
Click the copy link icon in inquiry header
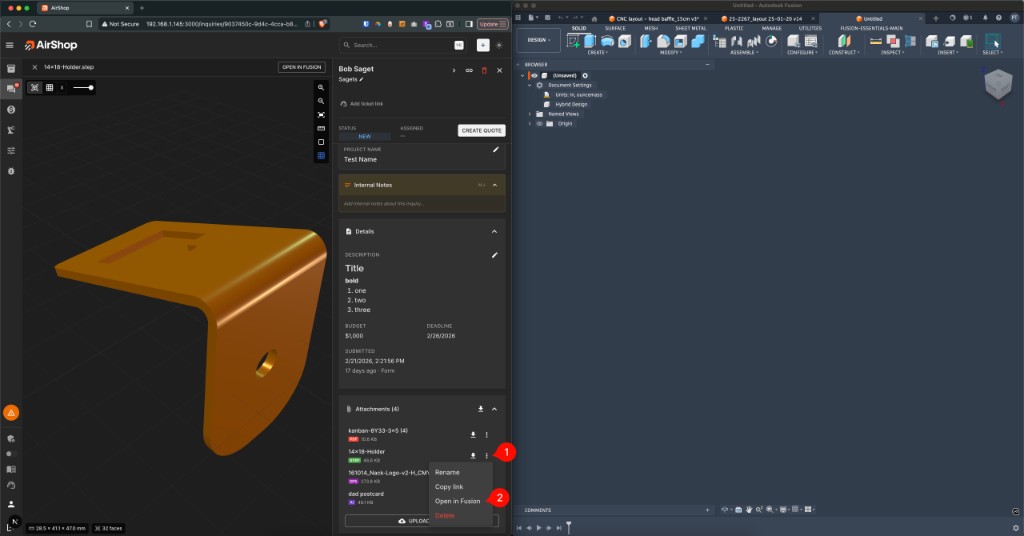pos(469,70)
